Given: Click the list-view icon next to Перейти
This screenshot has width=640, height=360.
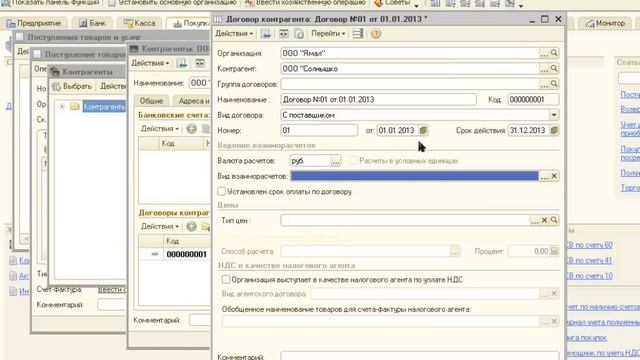Looking at the screenshot, I should [x=358, y=33].
